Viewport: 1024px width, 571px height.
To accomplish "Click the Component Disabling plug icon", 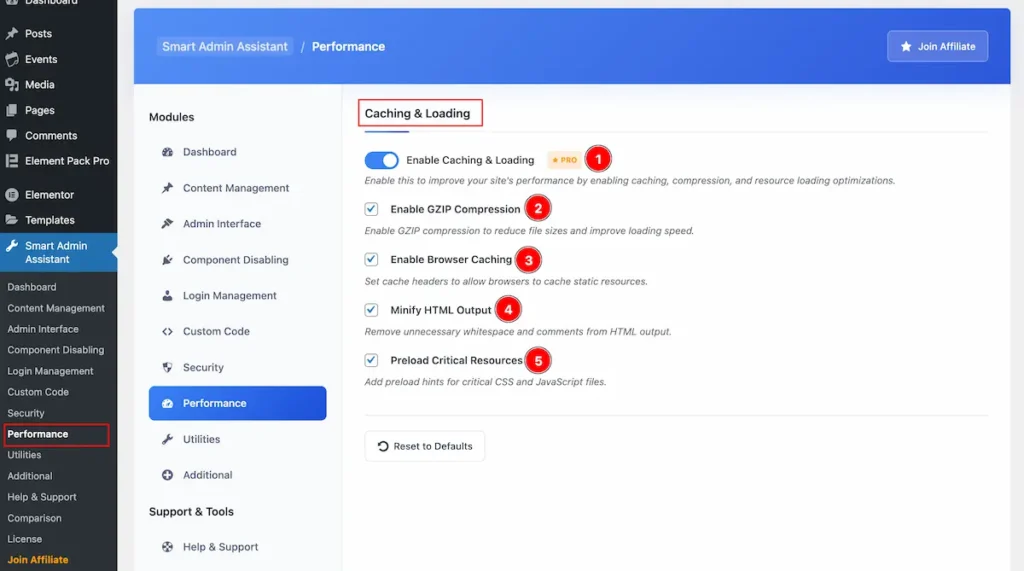I will pyautogui.click(x=167, y=259).
